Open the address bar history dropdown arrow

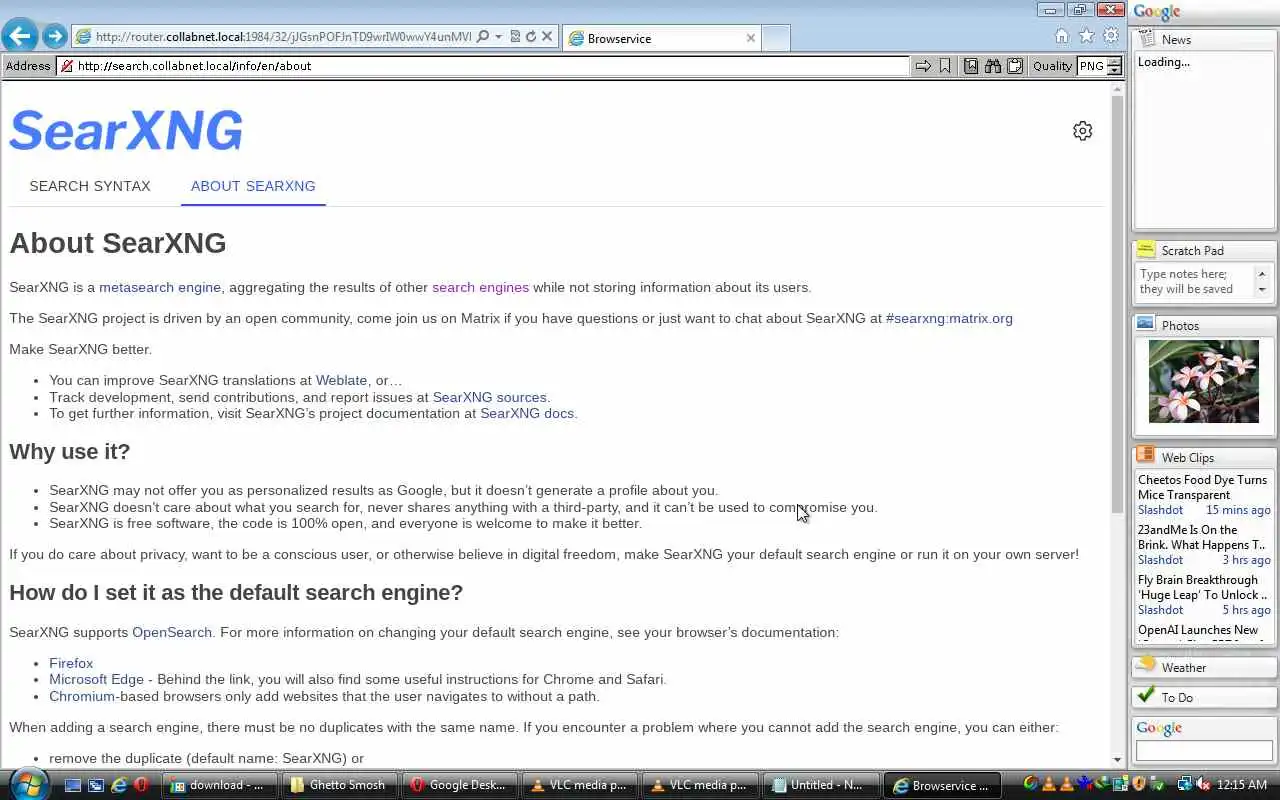coord(498,37)
